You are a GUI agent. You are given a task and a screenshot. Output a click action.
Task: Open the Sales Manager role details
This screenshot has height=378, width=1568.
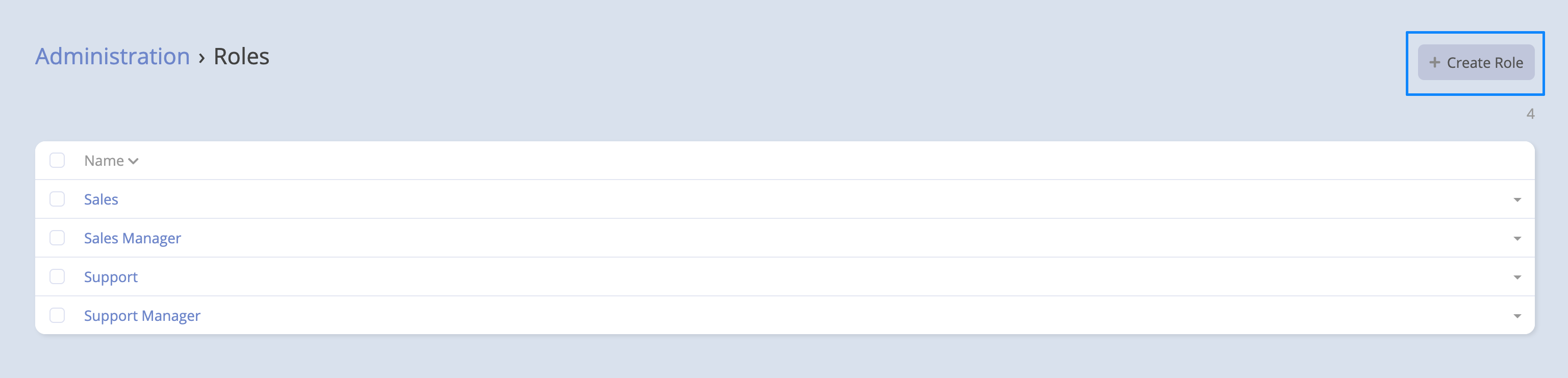(132, 238)
